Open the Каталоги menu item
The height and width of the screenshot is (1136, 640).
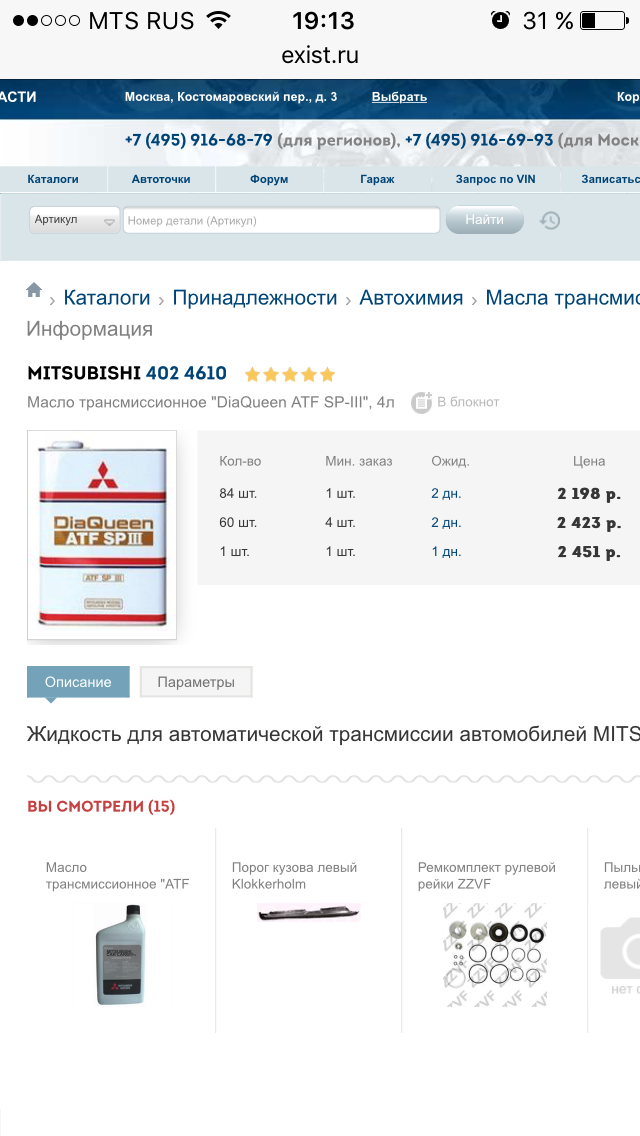tap(53, 179)
